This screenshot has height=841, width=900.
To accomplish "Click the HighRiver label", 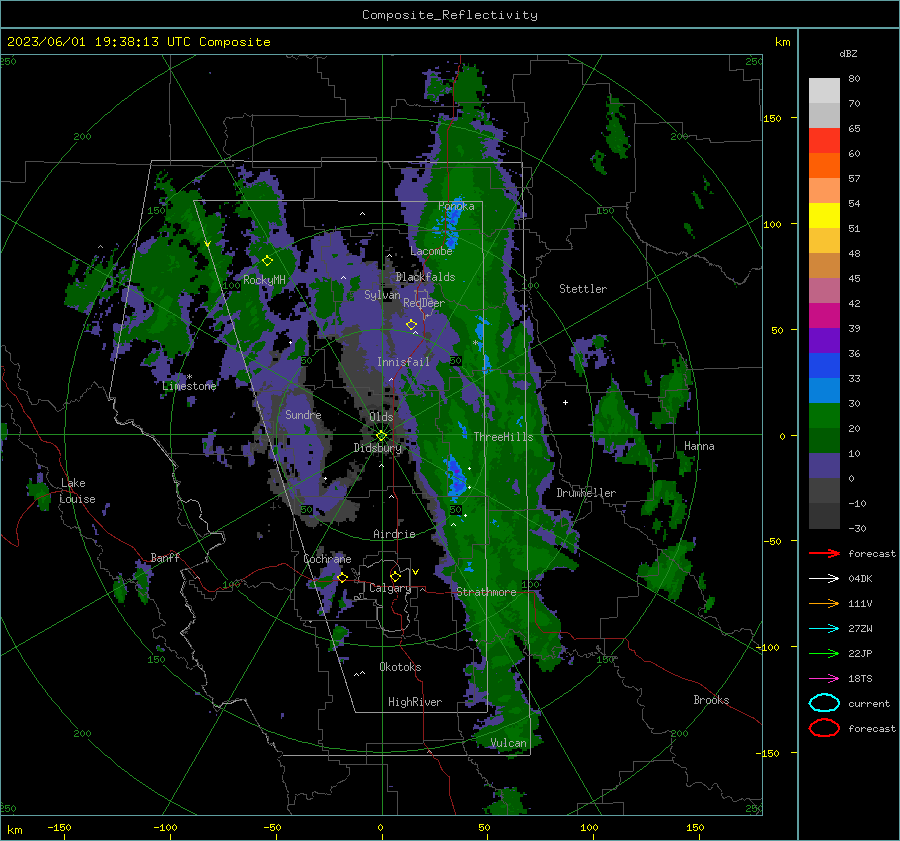I will [x=415, y=702].
